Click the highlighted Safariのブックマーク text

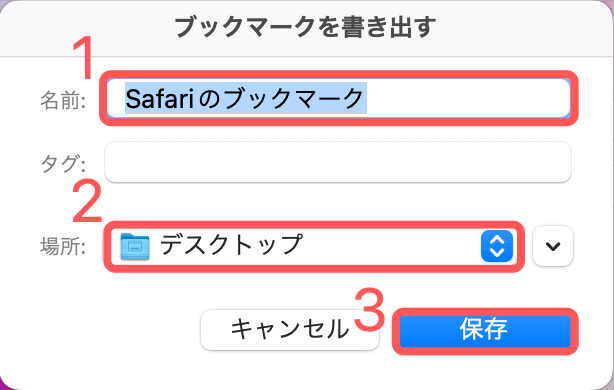coord(246,98)
